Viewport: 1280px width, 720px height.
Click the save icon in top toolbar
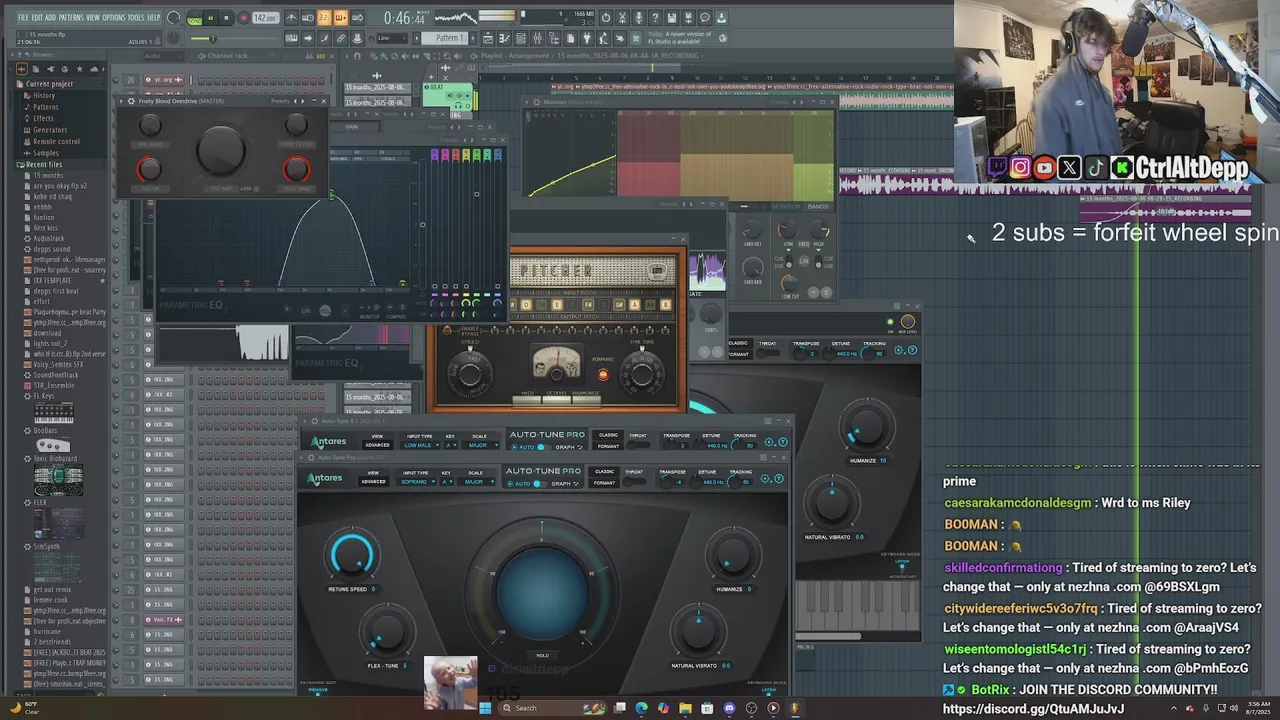672,18
